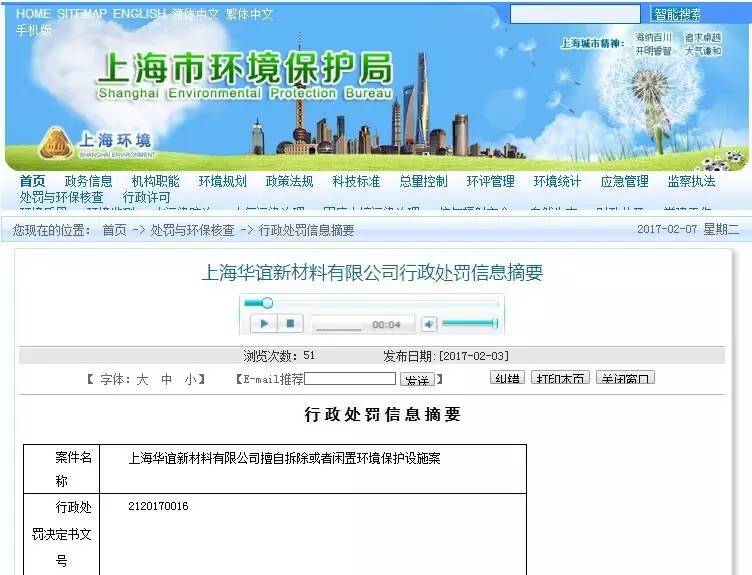
Task: Open the 政务信息 menu item
Action: tap(89, 181)
